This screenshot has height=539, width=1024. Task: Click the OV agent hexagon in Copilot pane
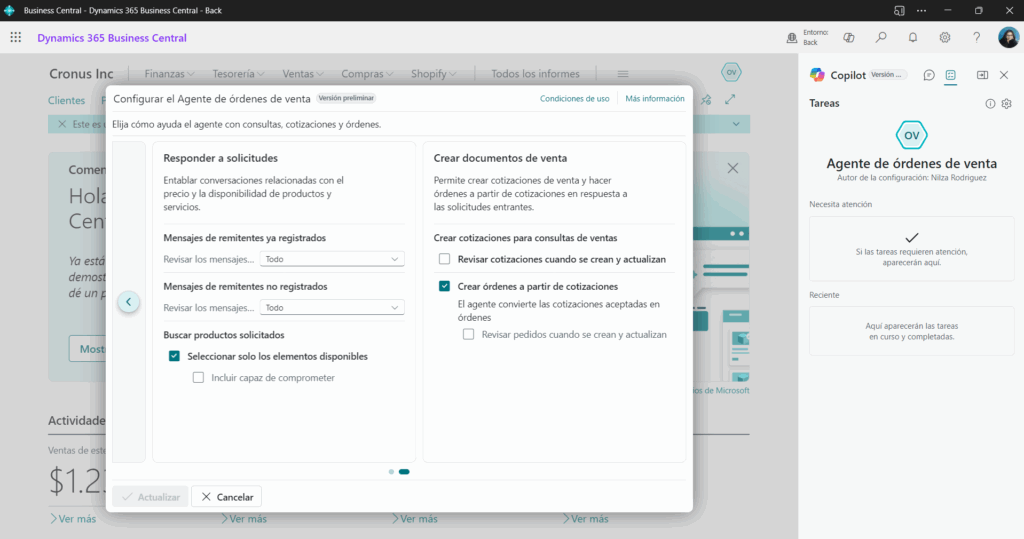coord(911,135)
